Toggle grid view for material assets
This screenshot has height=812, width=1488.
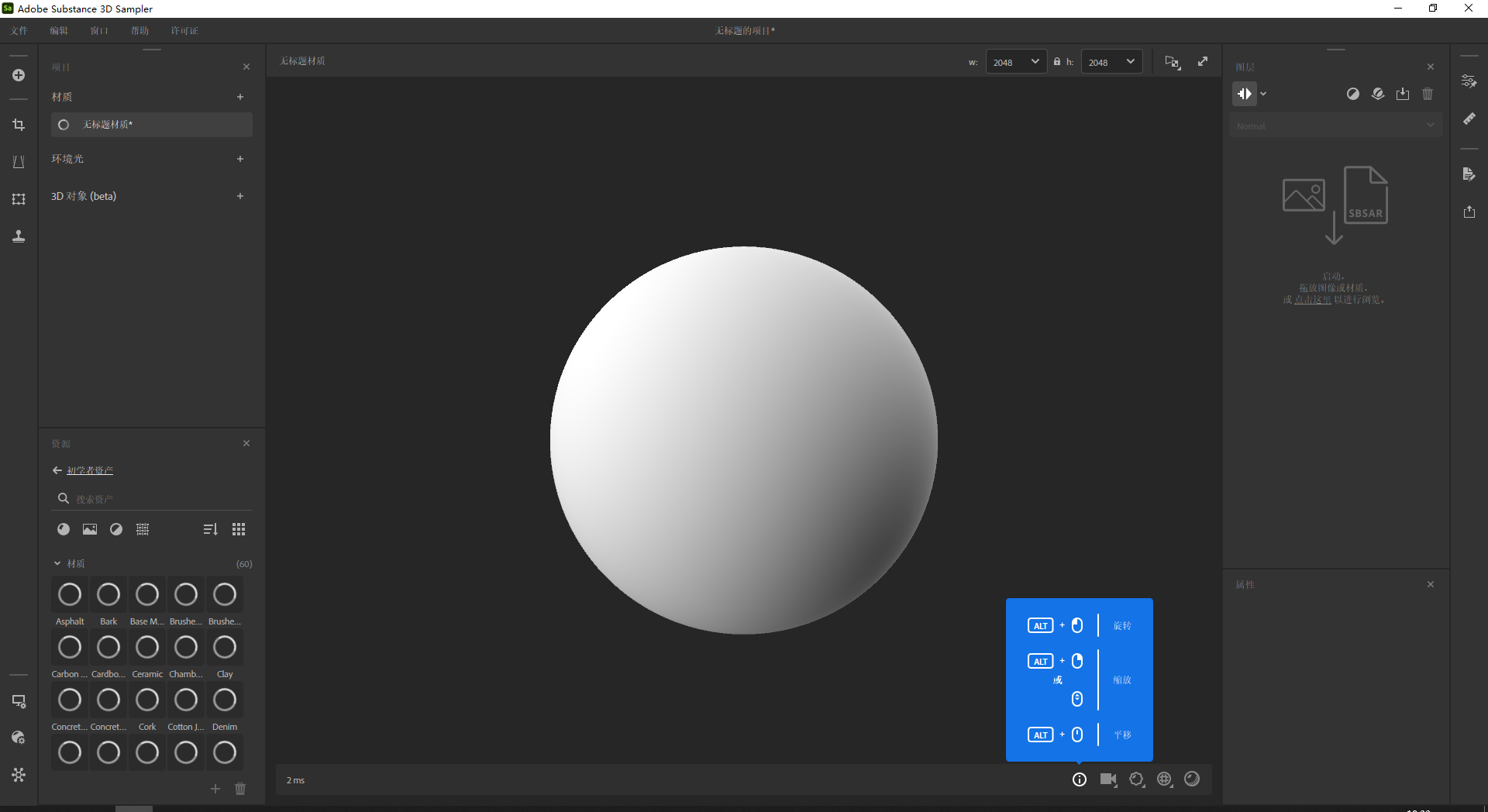pyautogui.click(x=238, y=529)
